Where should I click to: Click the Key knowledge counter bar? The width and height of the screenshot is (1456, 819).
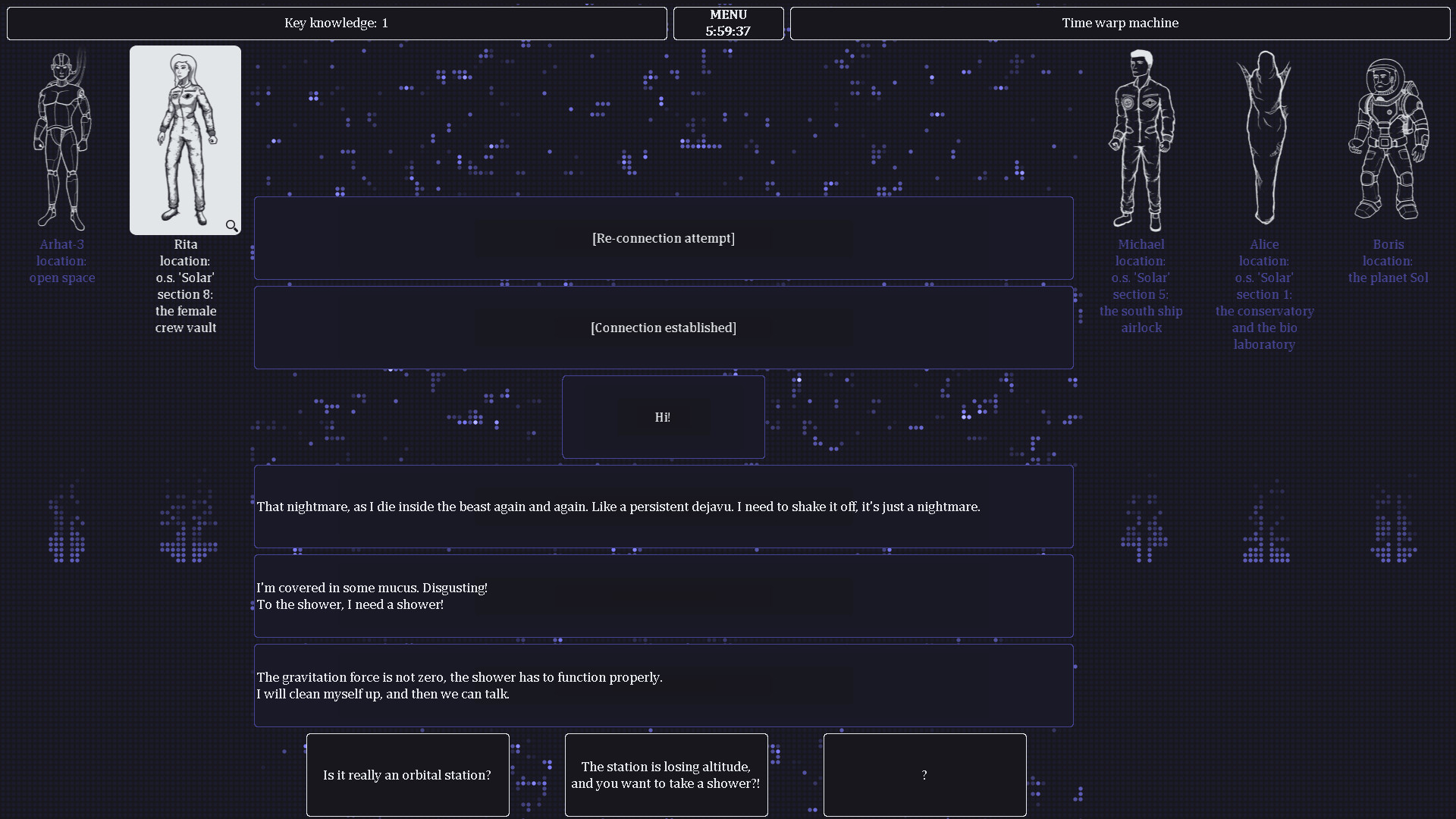[x=336, y=23]
